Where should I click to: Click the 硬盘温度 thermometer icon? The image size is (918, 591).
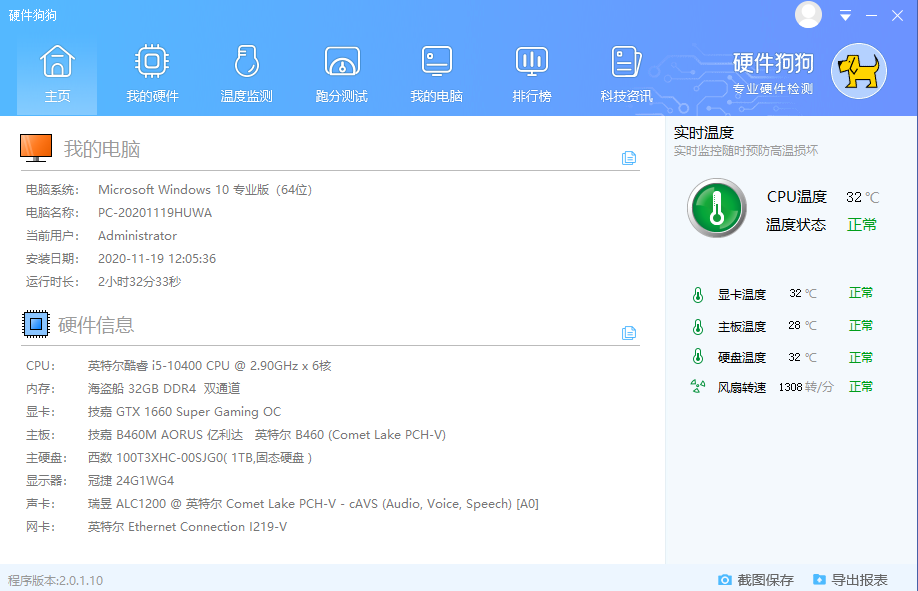point(698,356)
